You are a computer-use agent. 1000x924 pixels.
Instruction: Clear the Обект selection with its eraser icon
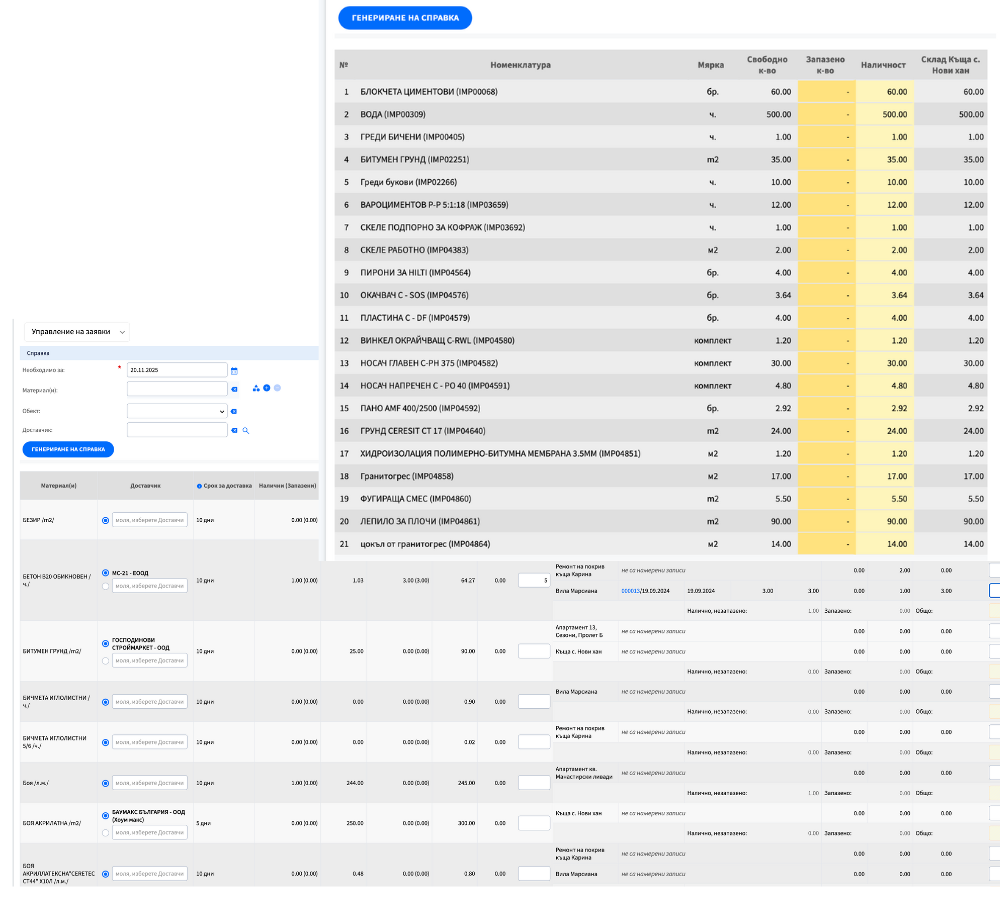point(233,411)
